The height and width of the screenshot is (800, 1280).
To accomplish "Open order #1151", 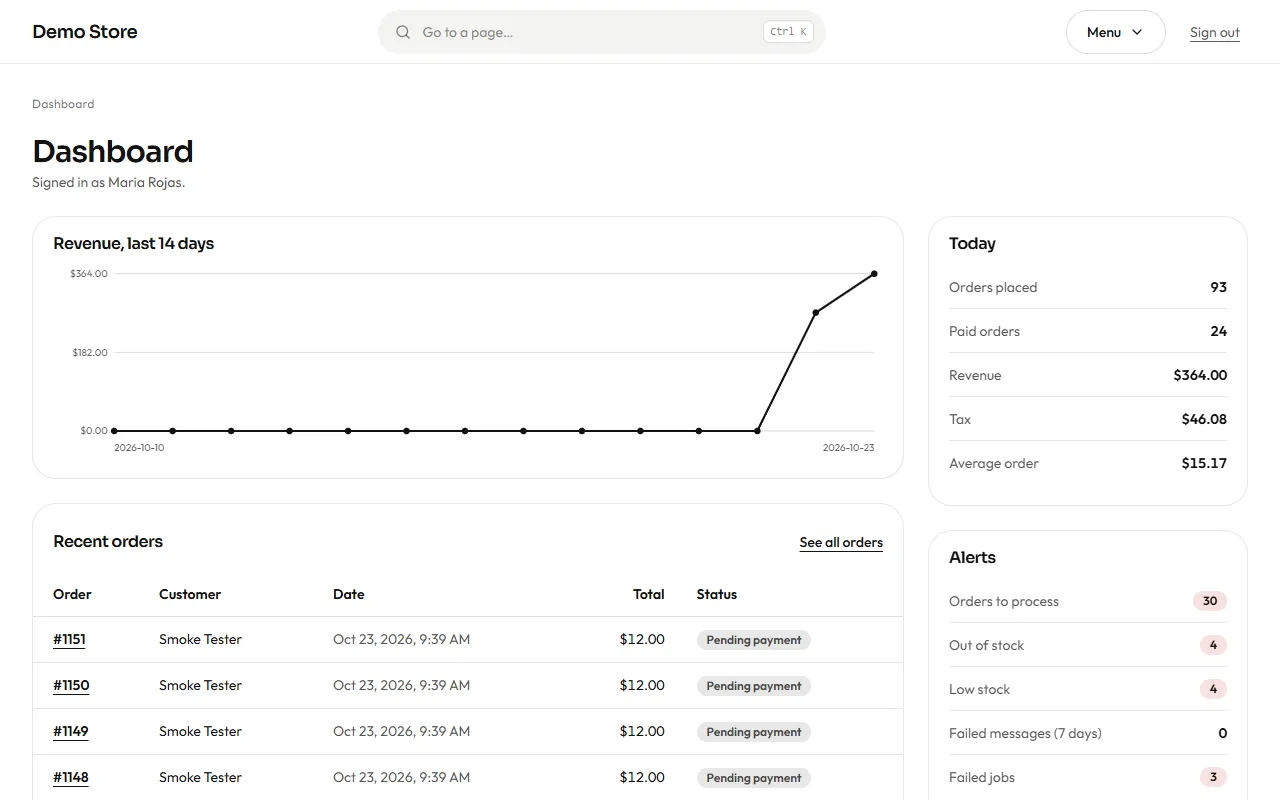I will [x=69, y=639].
